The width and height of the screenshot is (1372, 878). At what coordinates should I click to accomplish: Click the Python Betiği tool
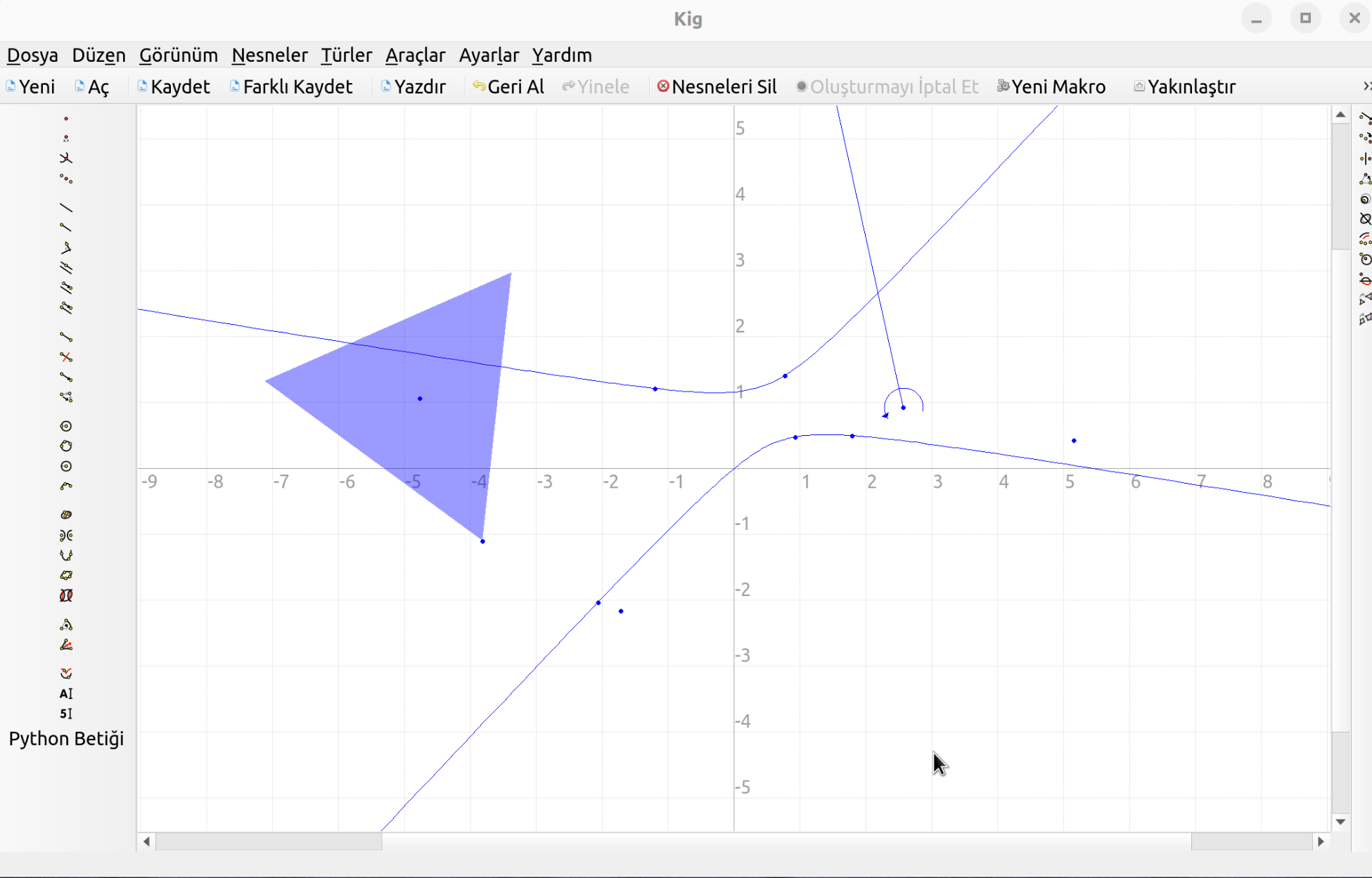coord(66,739)
